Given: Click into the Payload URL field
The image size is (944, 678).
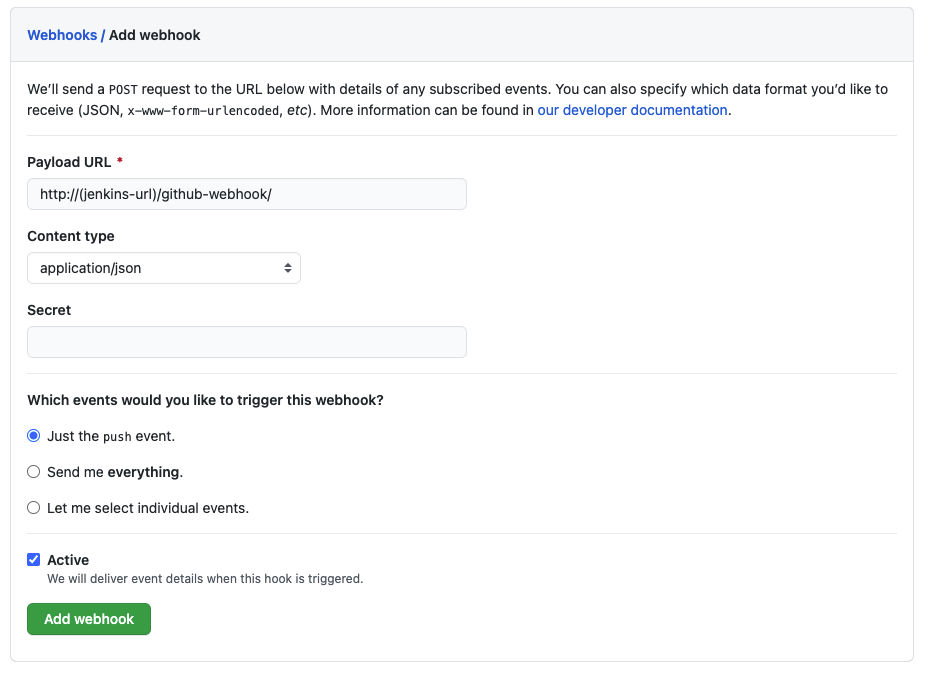Looking at the screenshot, I should [x=246, y=194].
